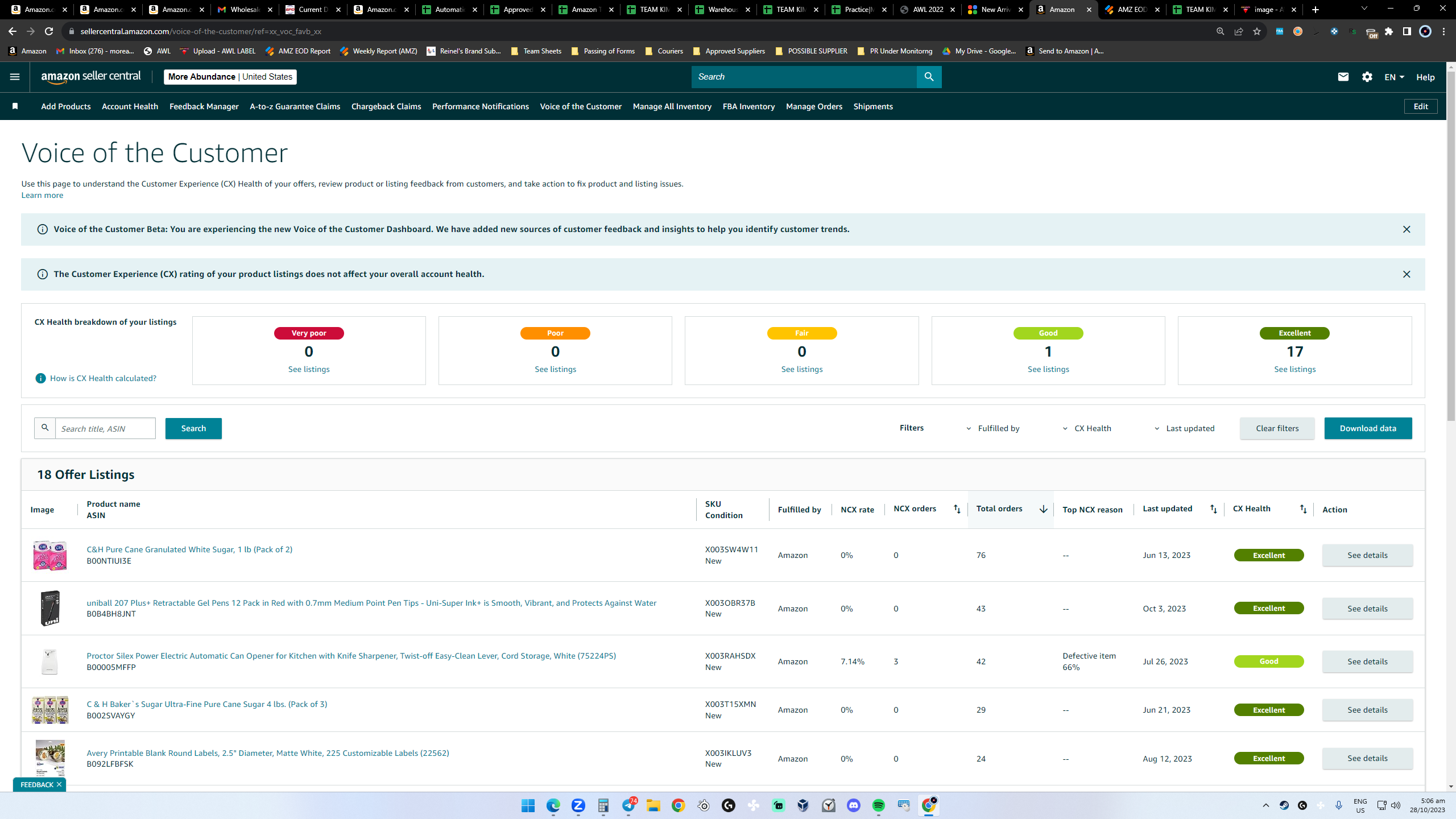Open Manage All Inventory
This screenshot has height=819, width=1456.
click(x=672, y=106)
